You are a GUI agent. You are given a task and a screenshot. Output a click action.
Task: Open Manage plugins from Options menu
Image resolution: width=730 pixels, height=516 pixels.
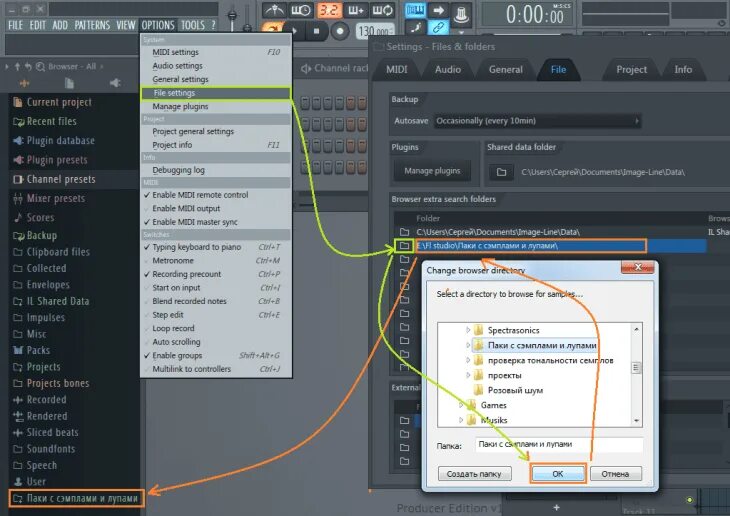click(216, 107)
